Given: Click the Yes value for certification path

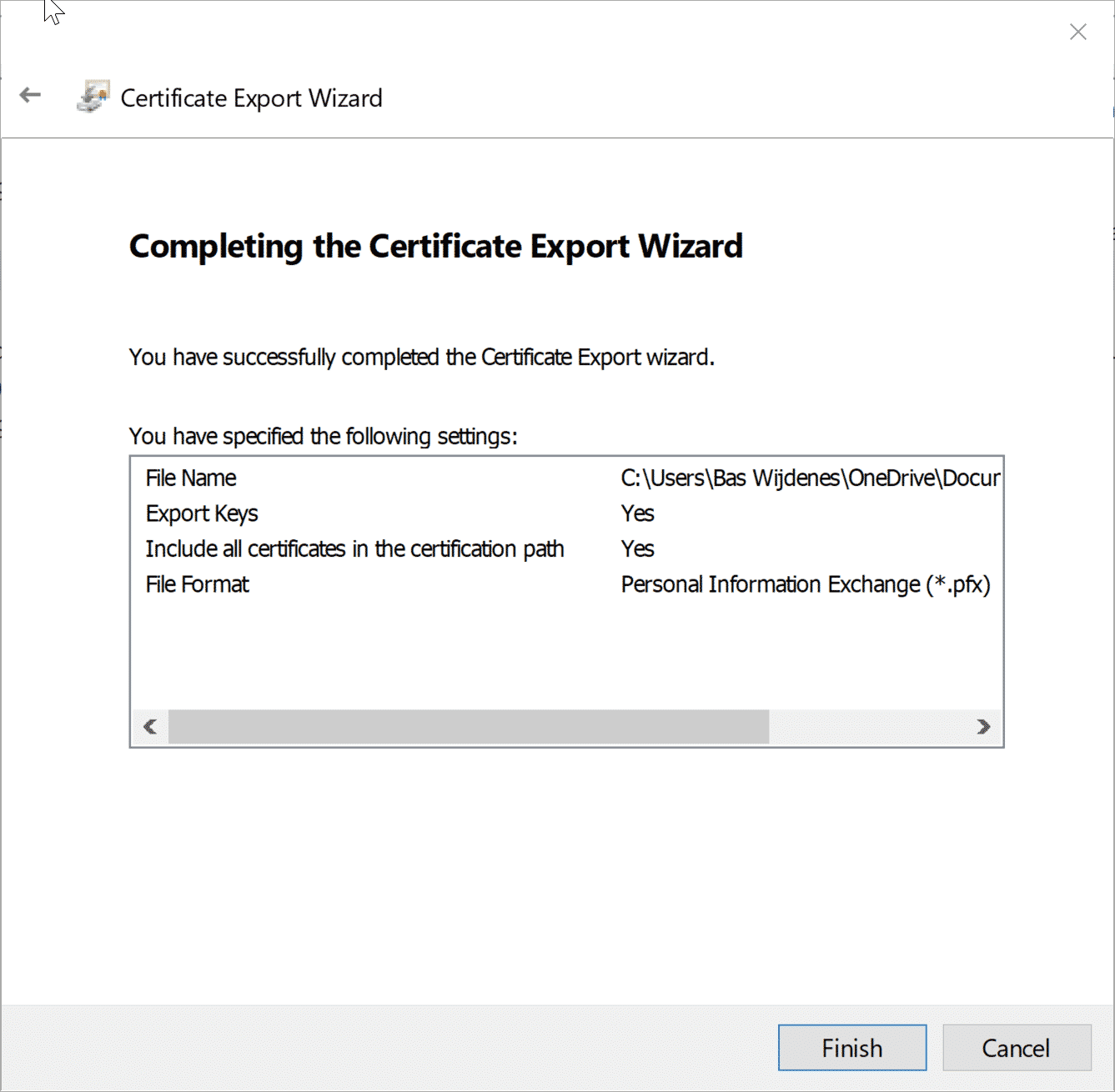Looking at the screenshot, I should pos(636,549).
